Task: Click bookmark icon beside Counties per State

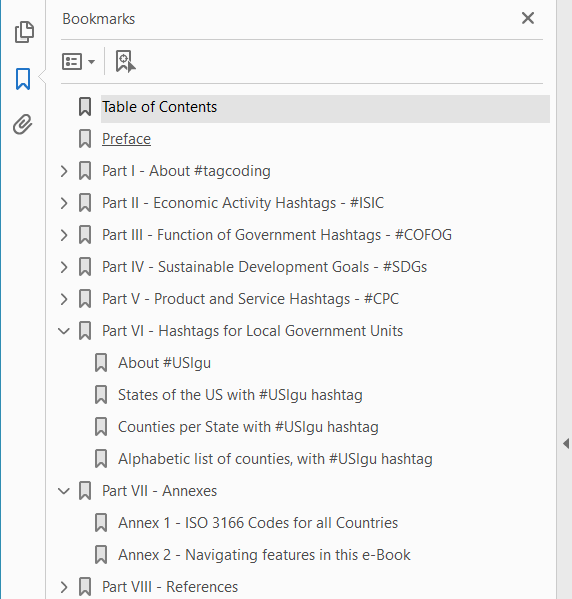Action: [101, 427]
